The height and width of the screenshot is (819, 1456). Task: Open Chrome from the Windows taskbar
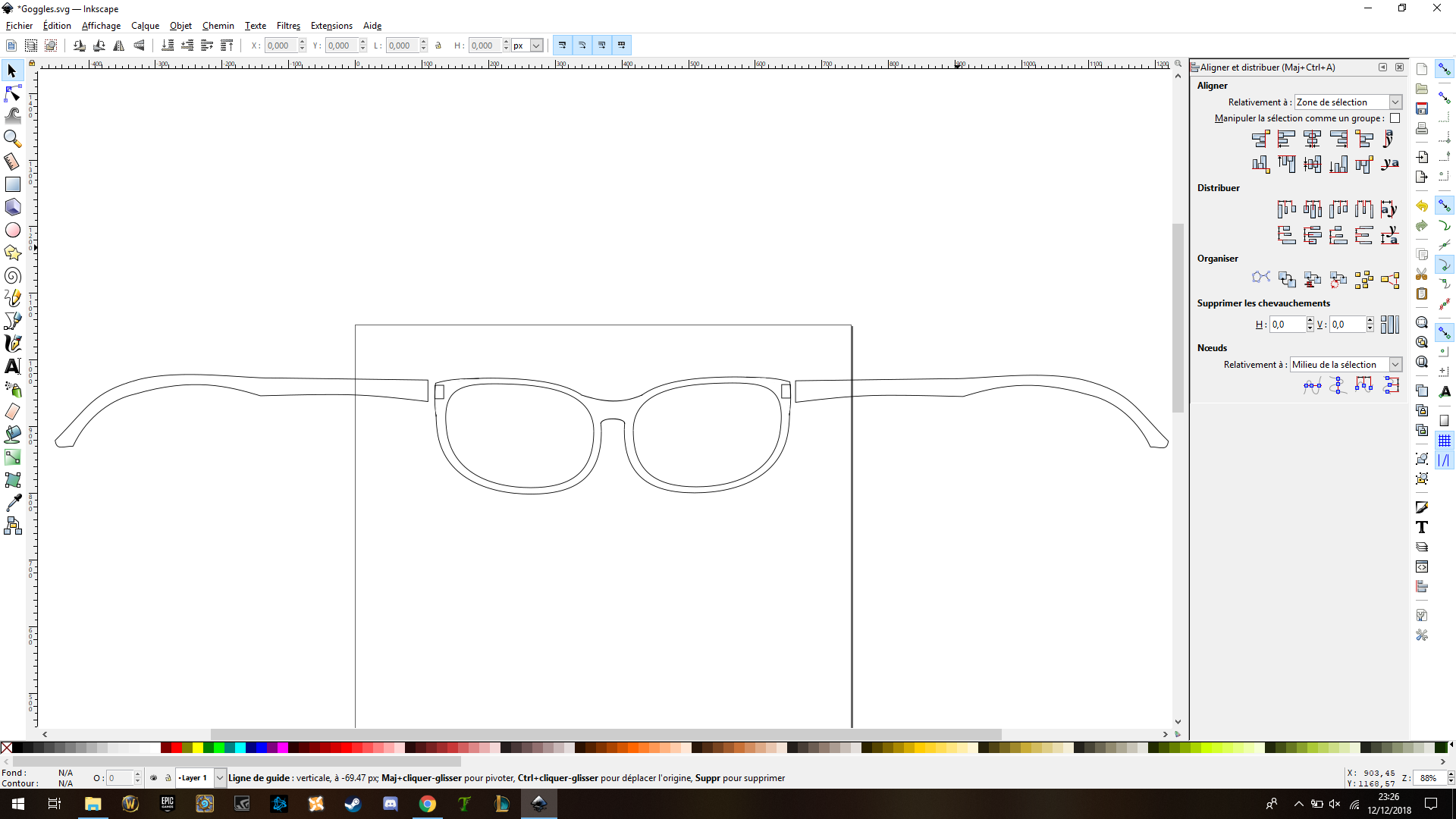[428, 804]
